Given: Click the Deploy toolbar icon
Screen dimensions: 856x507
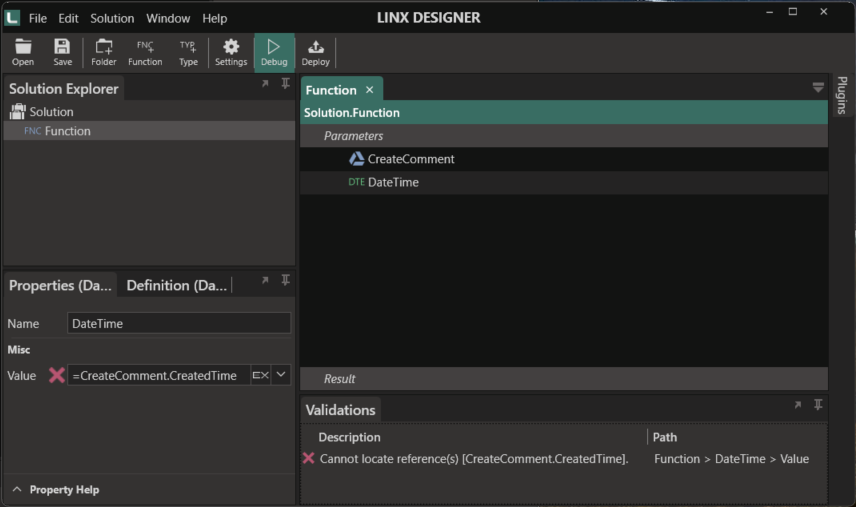Looking at the screenshot, I should pos(316,52).
